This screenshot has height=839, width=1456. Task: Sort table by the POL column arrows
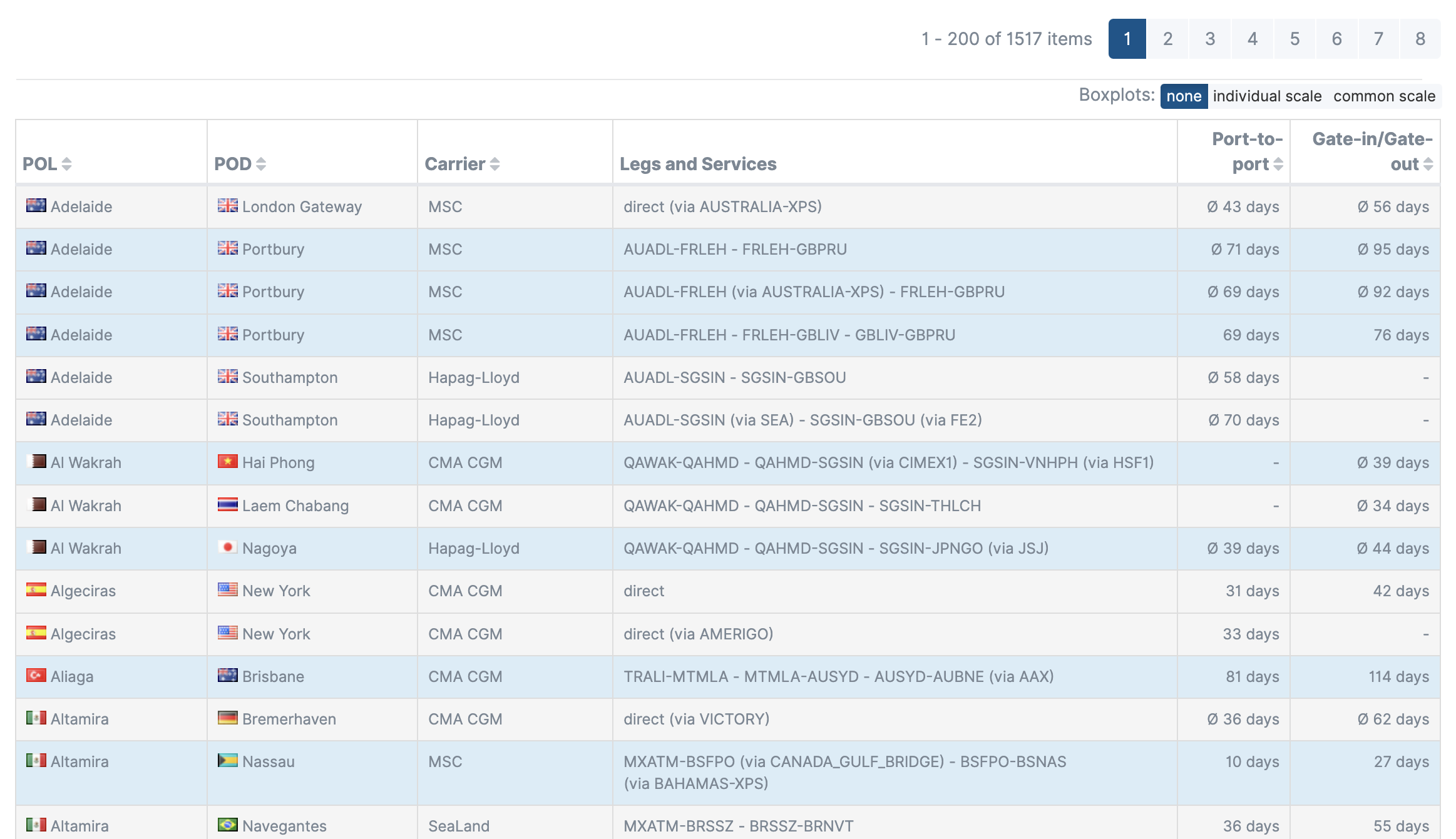[66, 164]
